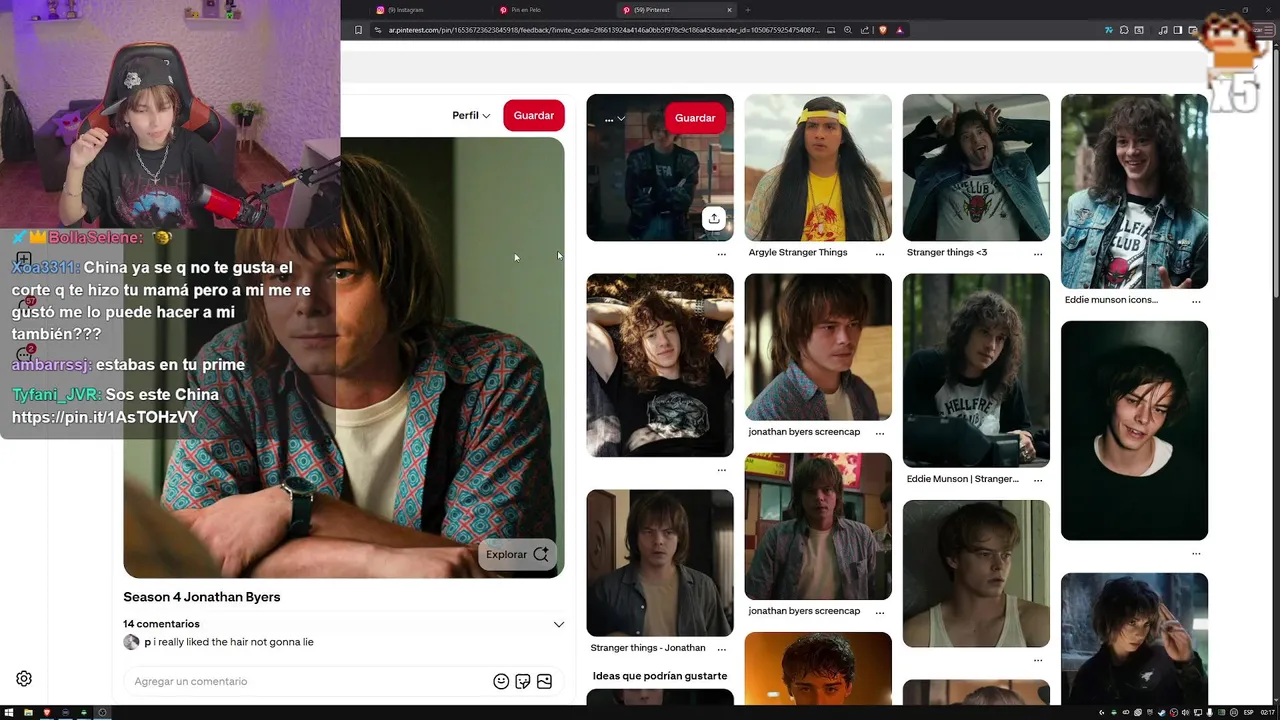Open the Perfil board dropdown
Screen dimensions: 1280x720
471,116
